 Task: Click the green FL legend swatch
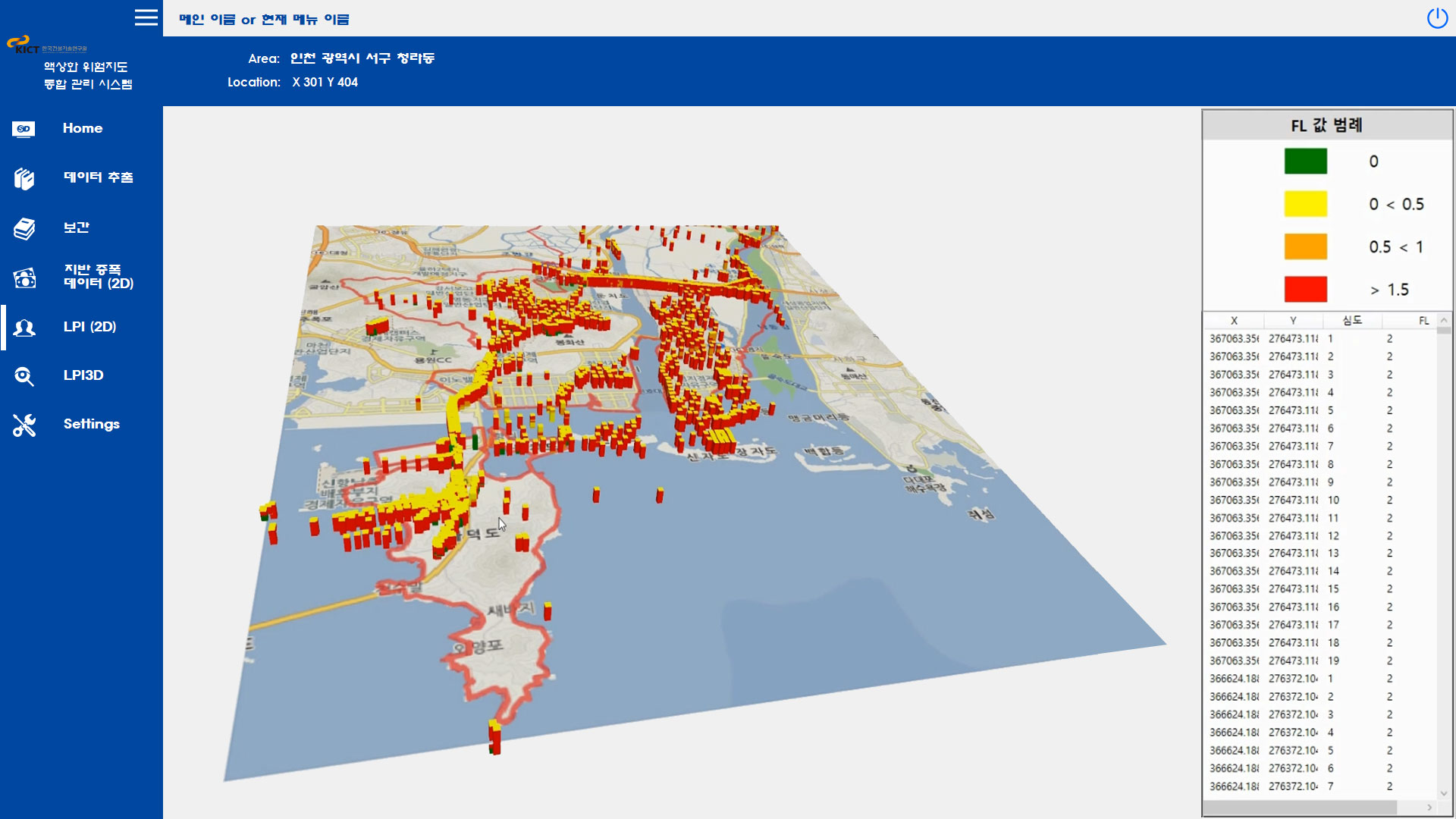click(1305, 162)
